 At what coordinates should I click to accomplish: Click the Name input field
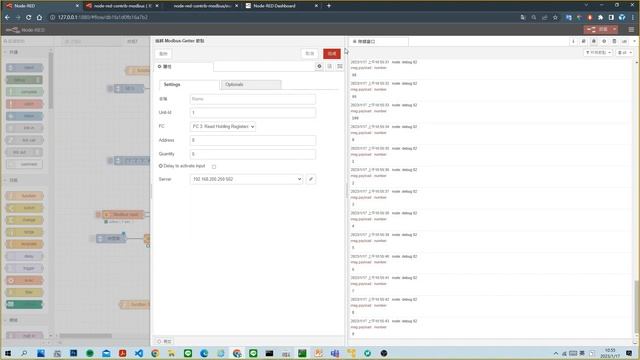point(253,99)
